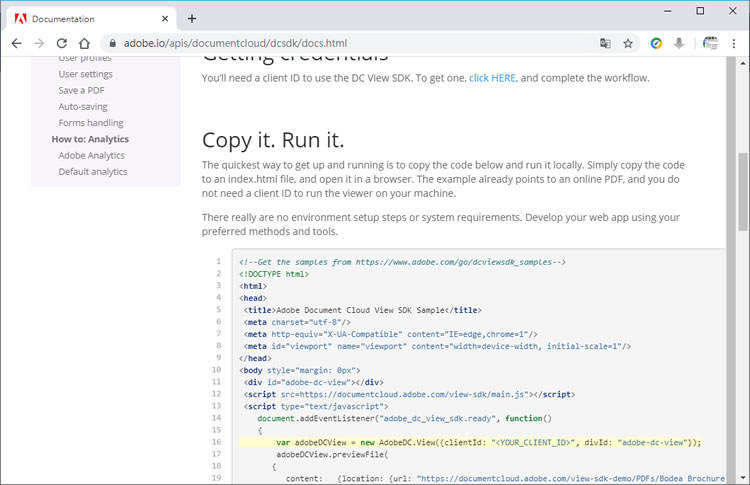Image resolution: width=750 pixels, height=485 pixels.
Task: Open Forms handling sidebar link
Action: [91, 123]
